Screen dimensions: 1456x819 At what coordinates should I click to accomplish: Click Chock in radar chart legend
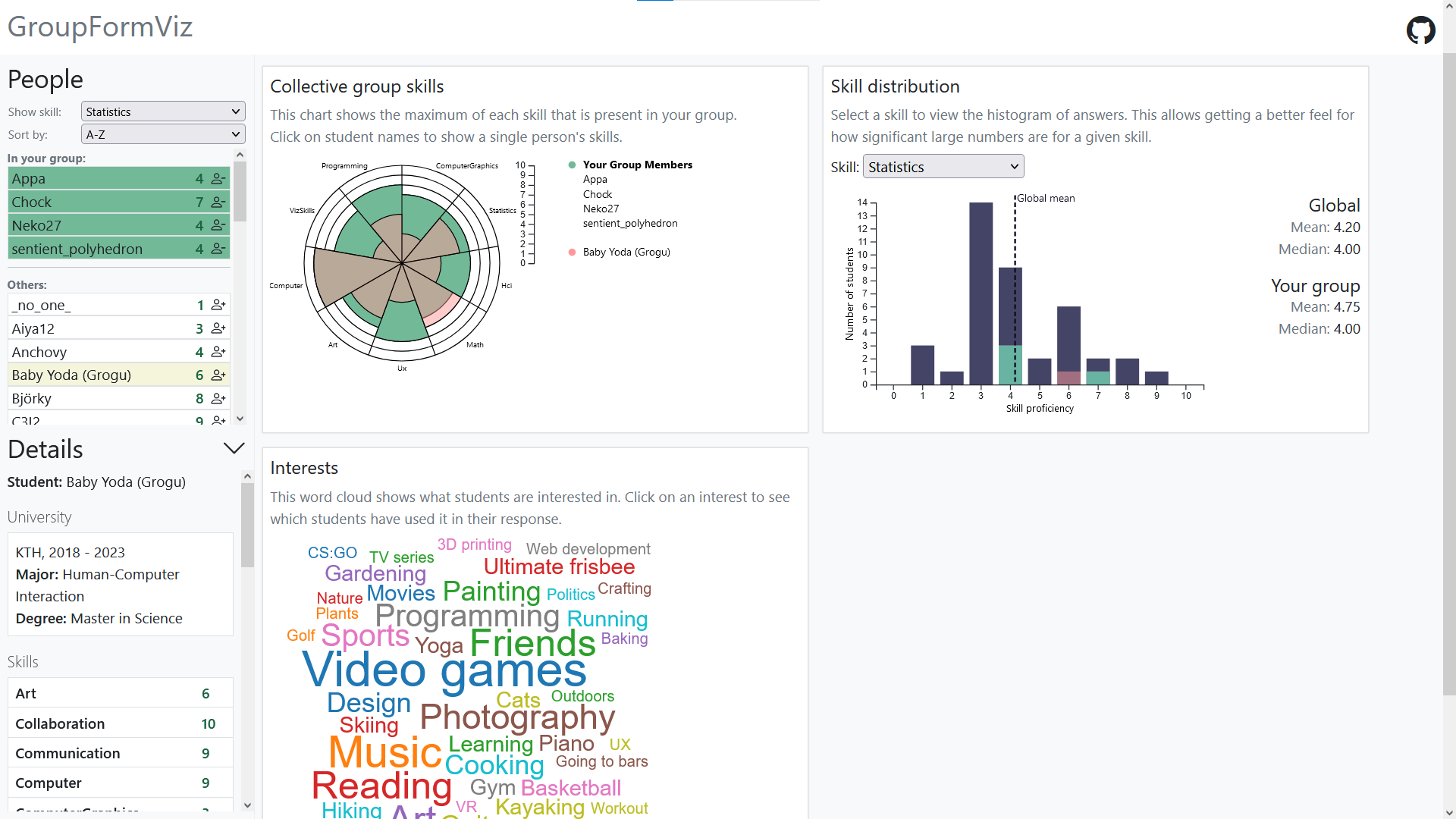pyautogui.click(x=598, y=194)
